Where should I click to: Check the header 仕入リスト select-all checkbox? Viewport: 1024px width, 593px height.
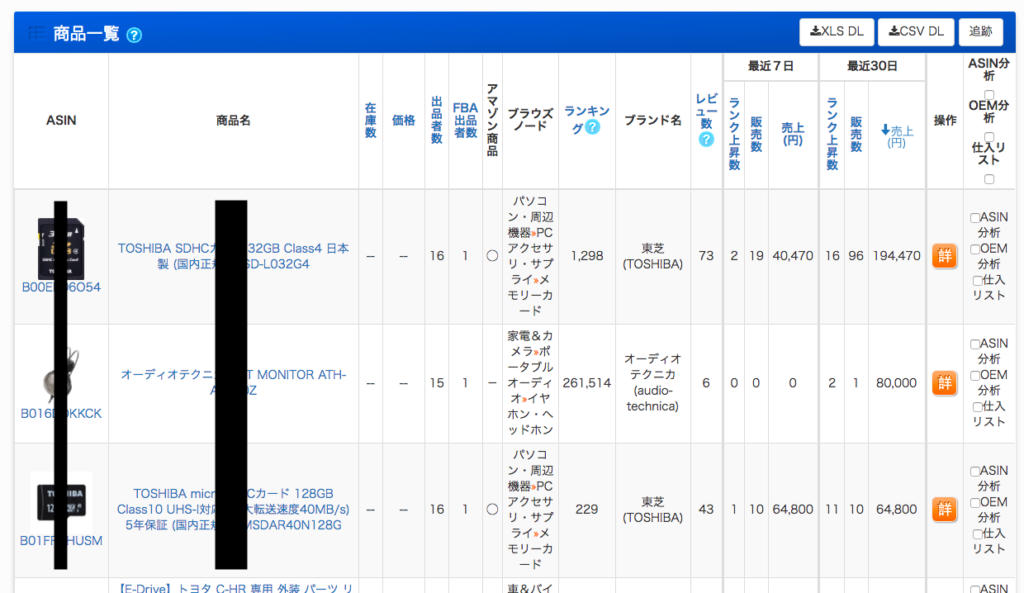(989, 179)
